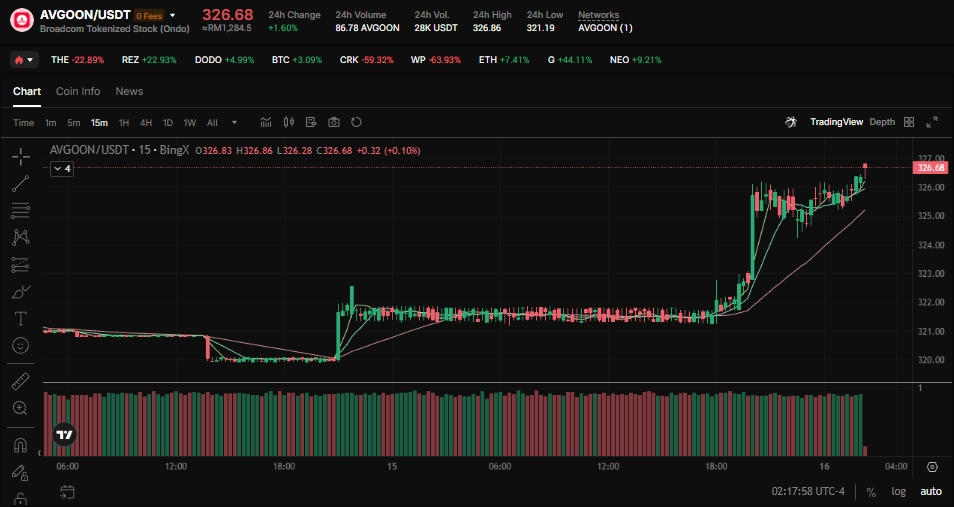Open the indicators chart icon
954x507 pixels.
pos(266,122)
